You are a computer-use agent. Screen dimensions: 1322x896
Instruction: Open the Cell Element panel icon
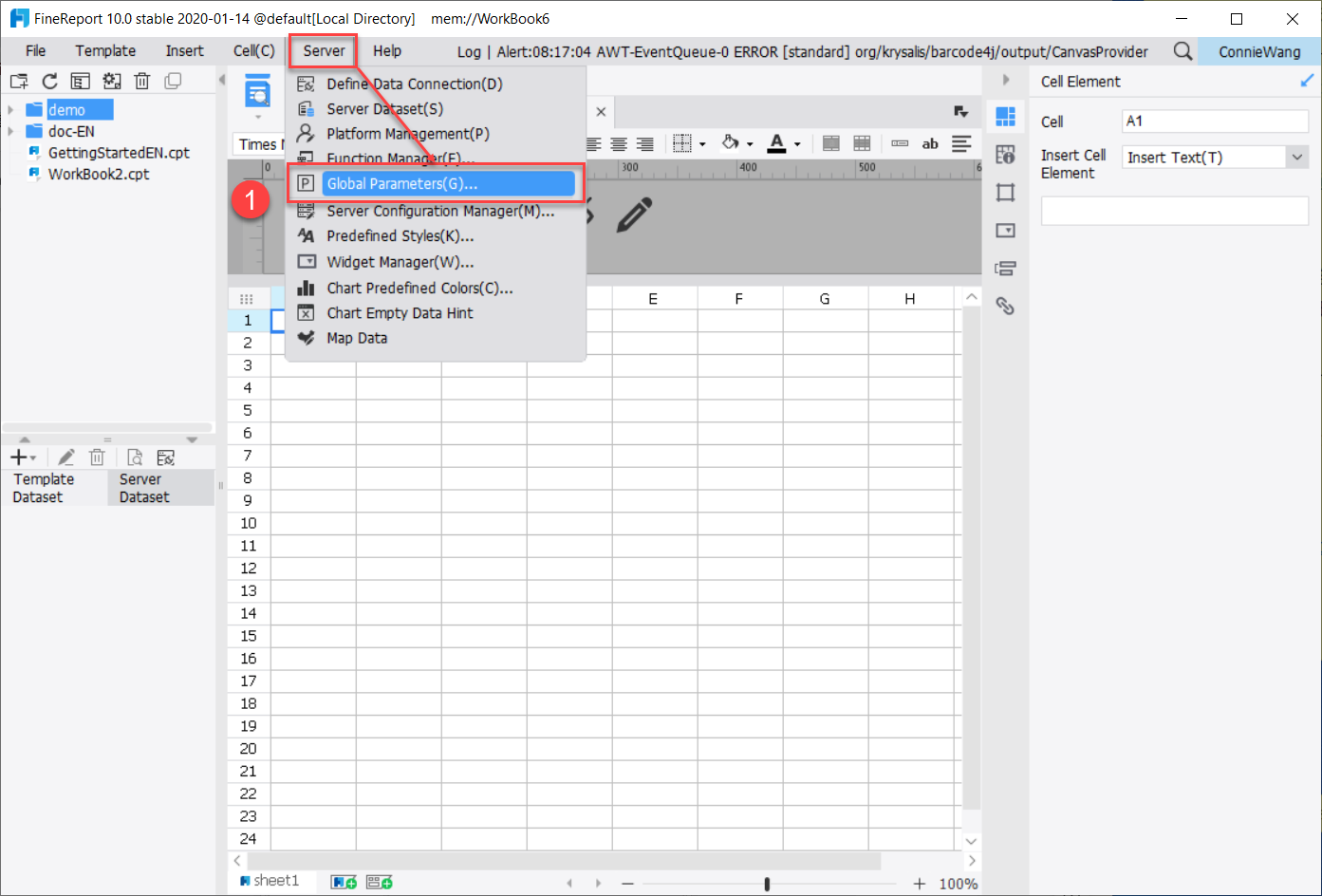1005,117
